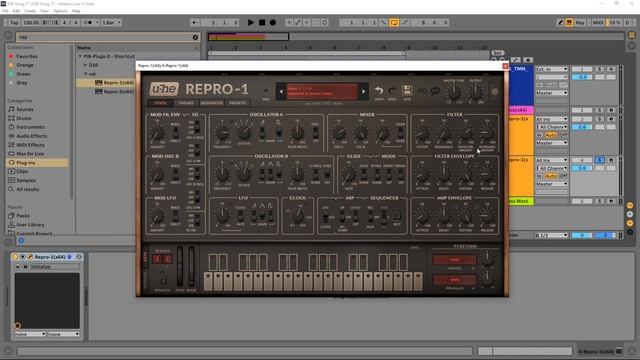Click the Filter Cutoff knob
This screenshot has height=360, width=640.
[x=422, y=133]
